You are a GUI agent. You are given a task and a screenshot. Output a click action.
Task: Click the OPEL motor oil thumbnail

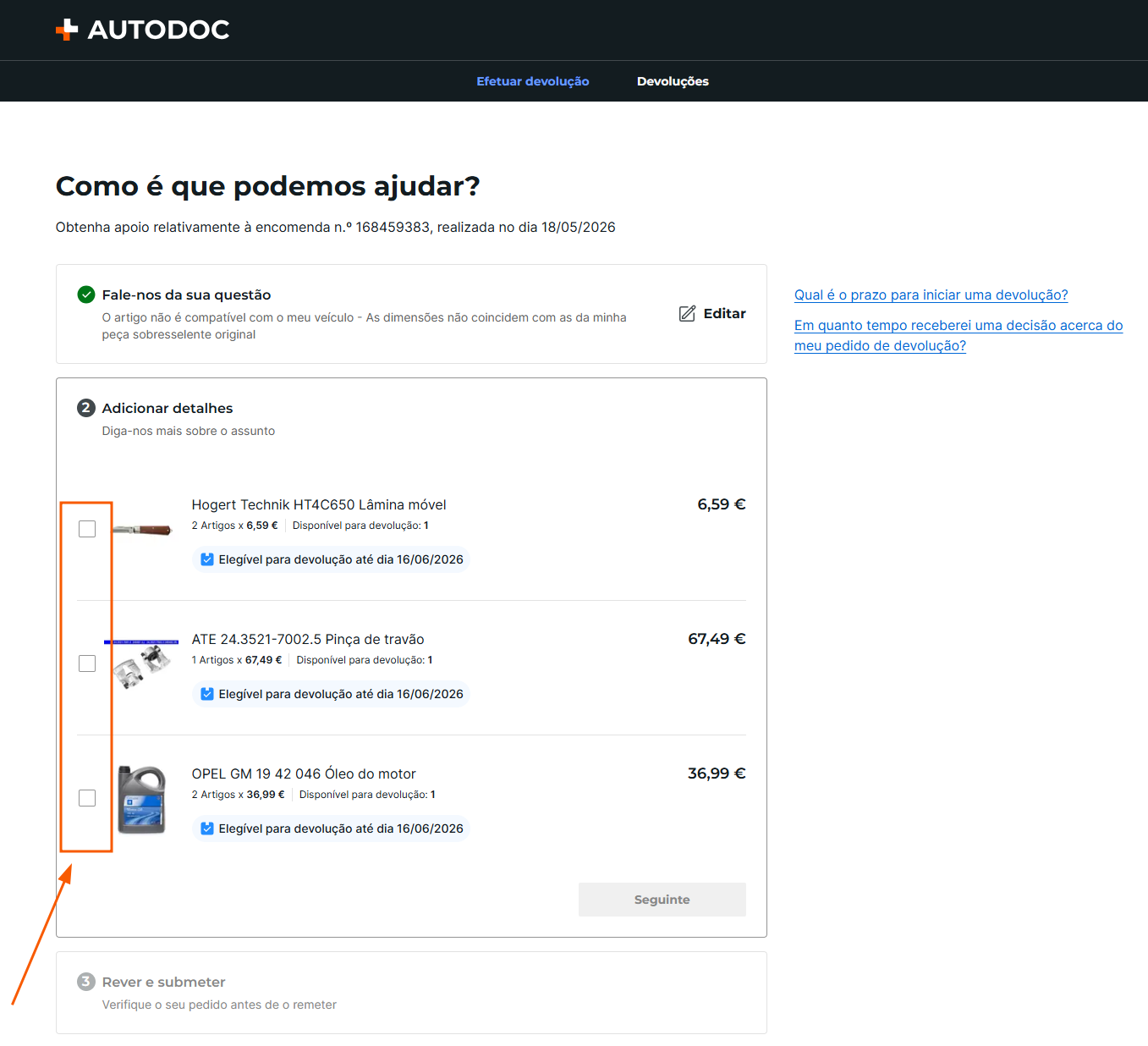tap(141, 800)
